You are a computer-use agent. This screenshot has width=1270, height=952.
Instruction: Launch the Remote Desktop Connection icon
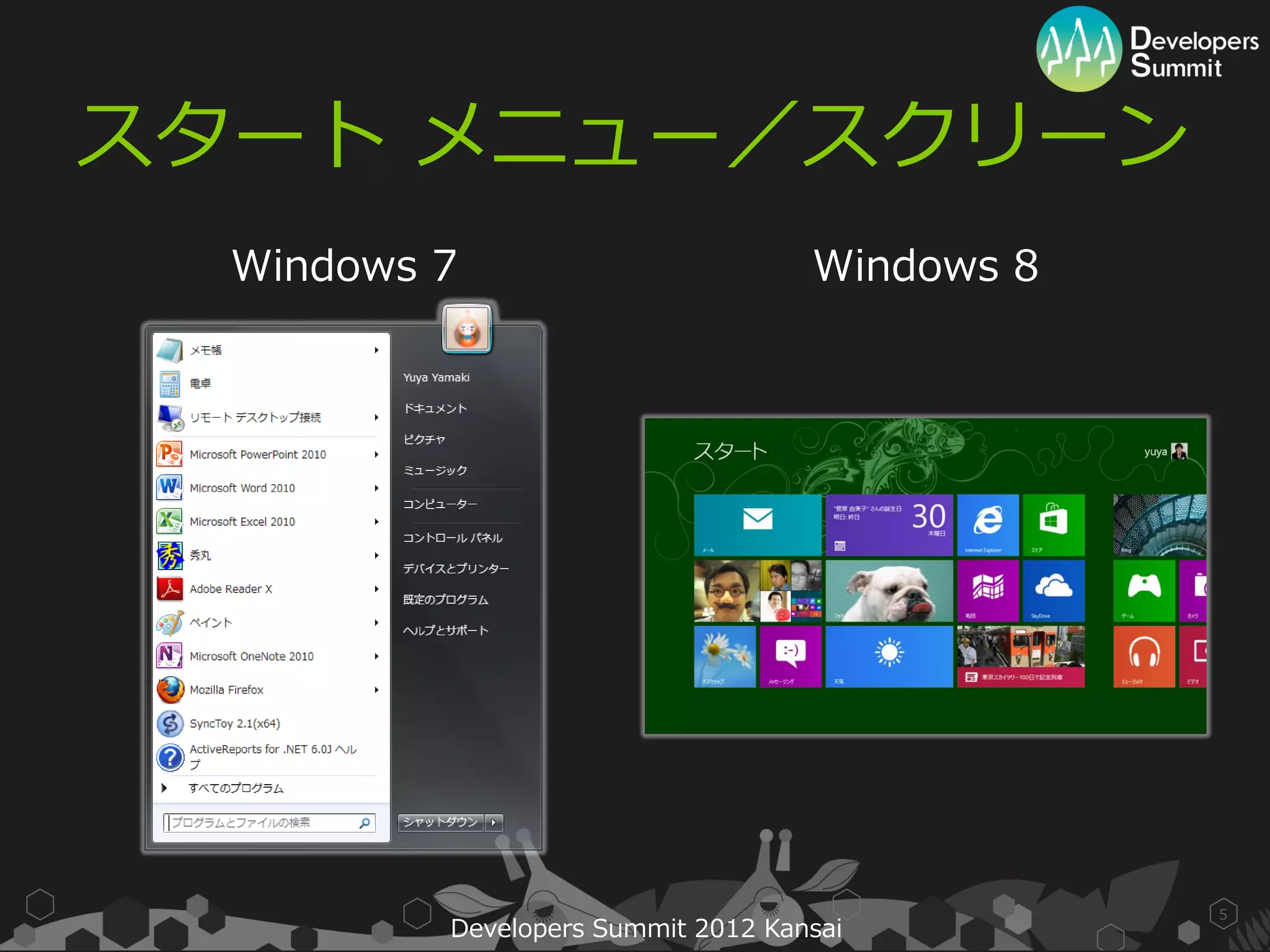(170, 418)
